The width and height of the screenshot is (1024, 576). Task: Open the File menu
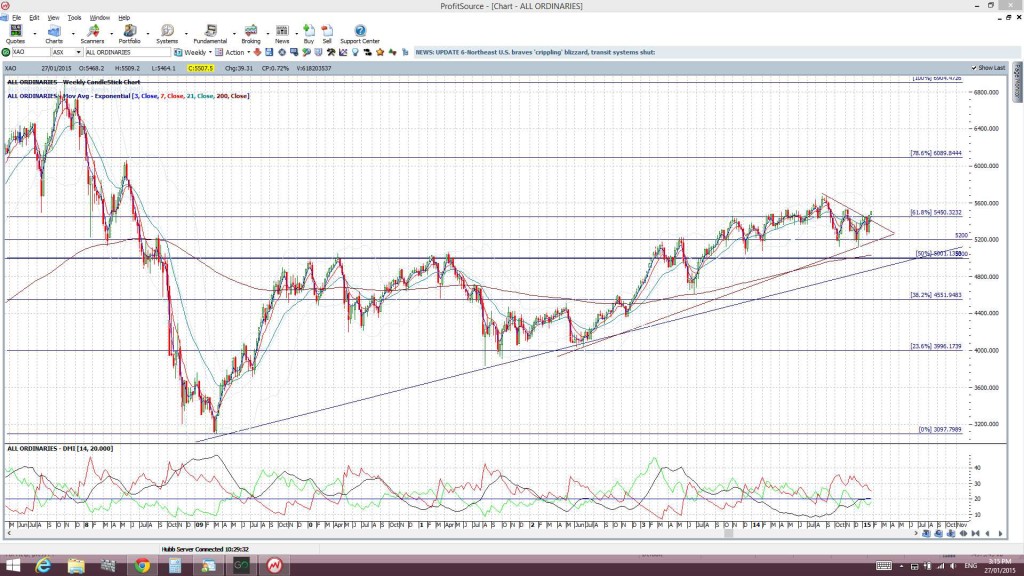16,18
